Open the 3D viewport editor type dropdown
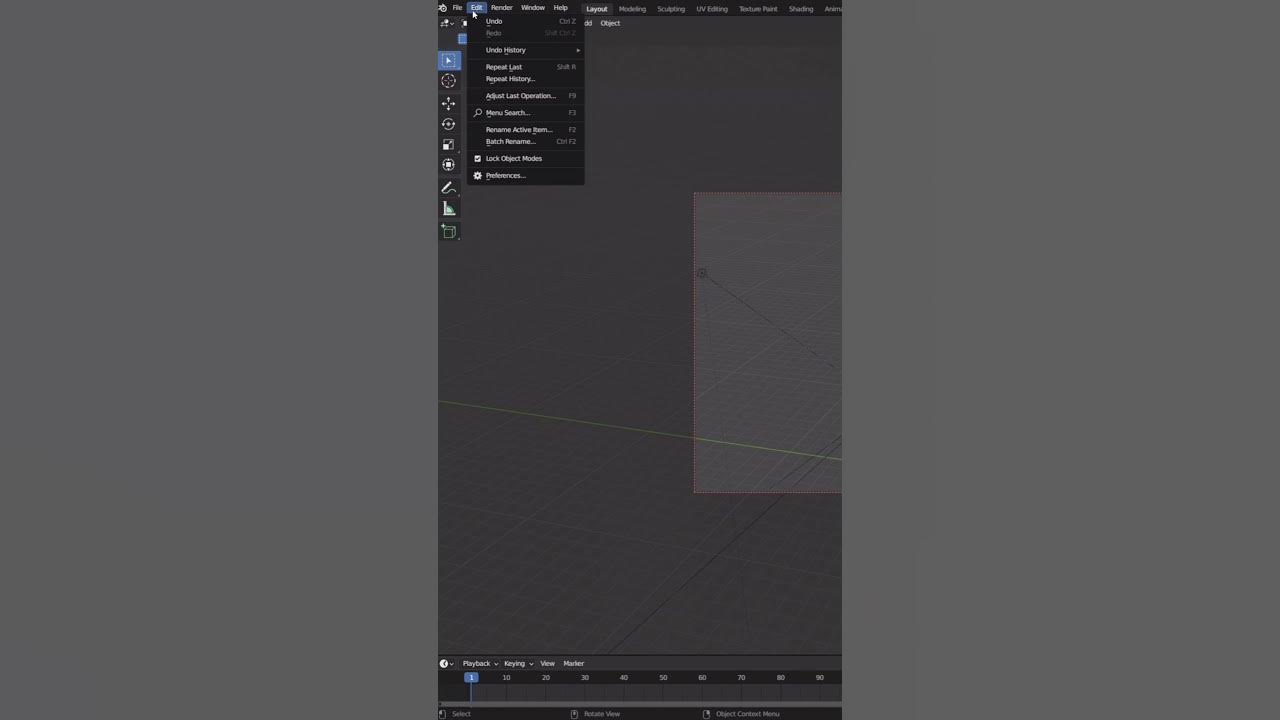 click(x=447, y=23)
